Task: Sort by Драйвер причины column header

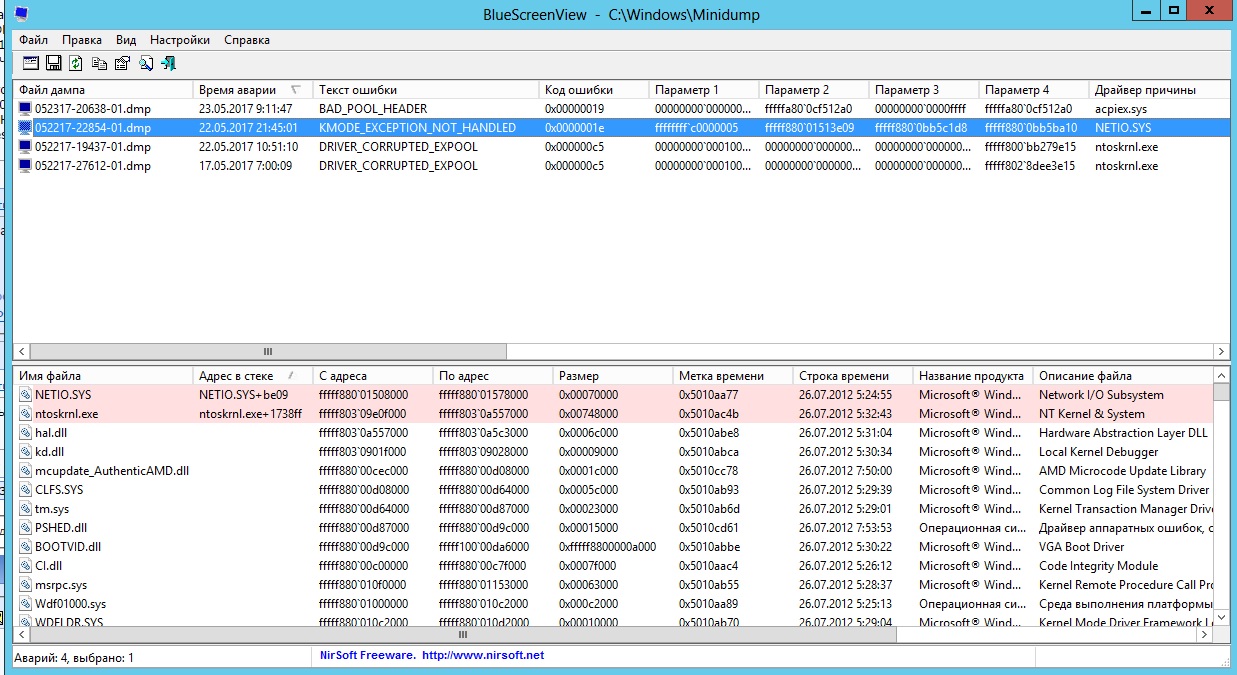Action: pos(1144,90)
